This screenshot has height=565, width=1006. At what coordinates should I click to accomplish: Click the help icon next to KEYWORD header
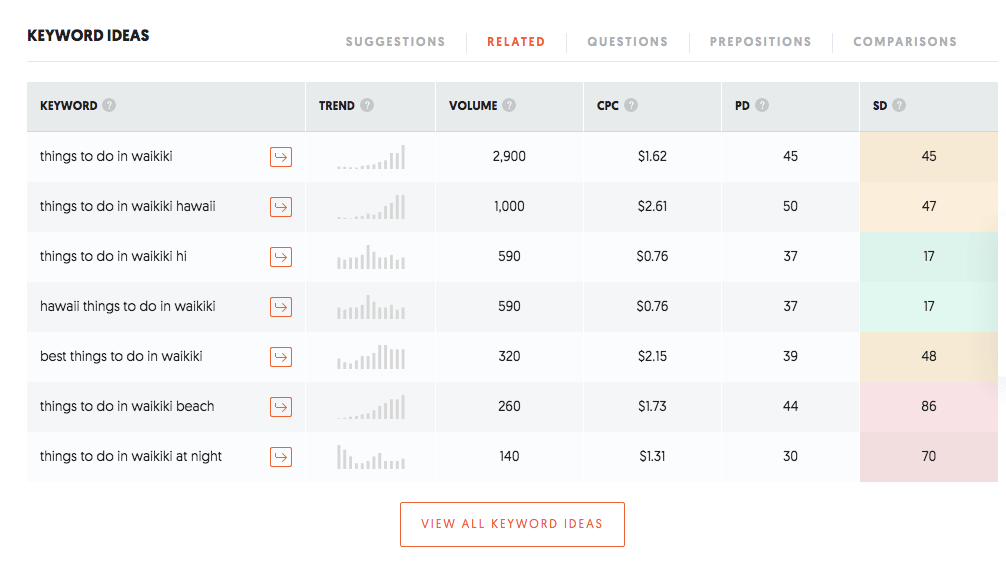(109, 105)
